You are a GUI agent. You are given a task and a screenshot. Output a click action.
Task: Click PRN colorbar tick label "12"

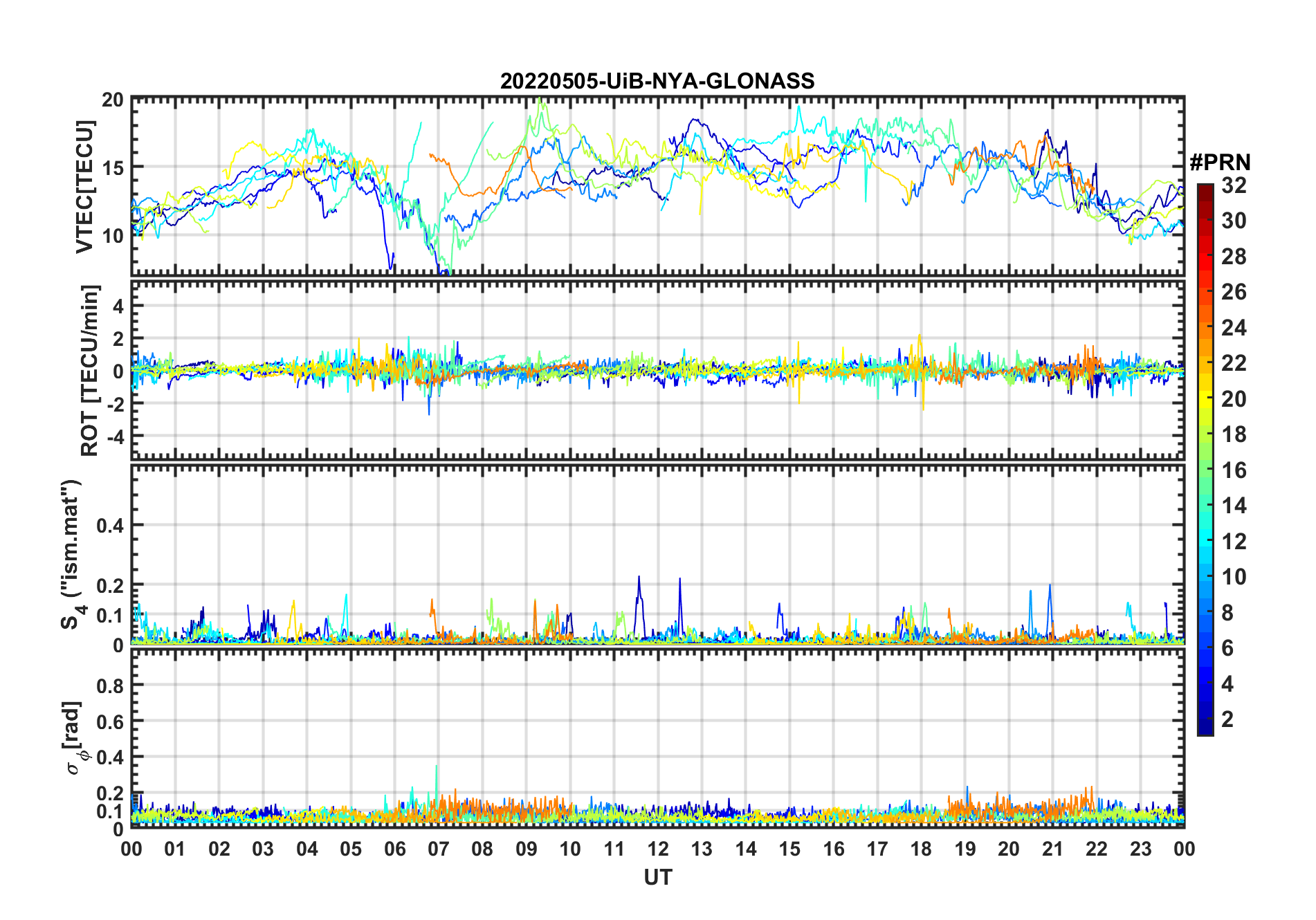click(1234, 542)
